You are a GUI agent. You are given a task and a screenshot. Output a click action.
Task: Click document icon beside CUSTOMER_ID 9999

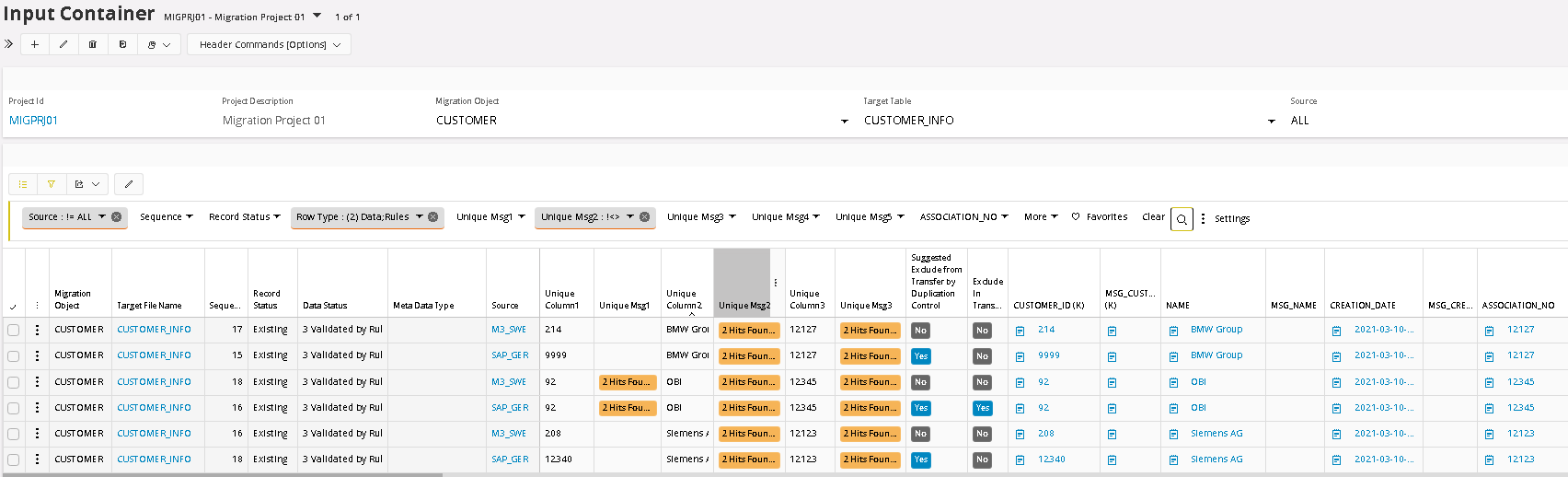click(1020, 356)
